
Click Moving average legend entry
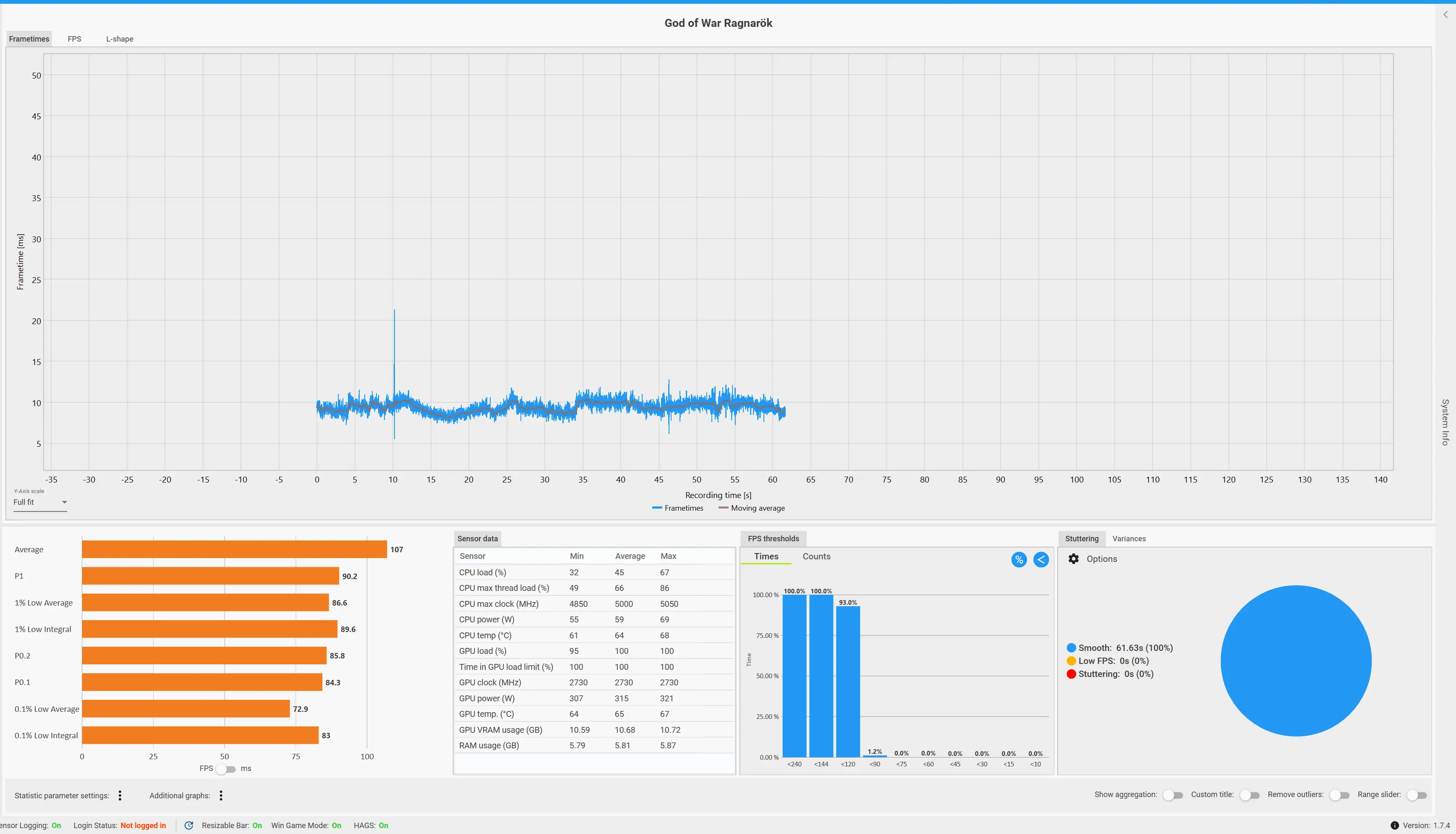[751, 508]
